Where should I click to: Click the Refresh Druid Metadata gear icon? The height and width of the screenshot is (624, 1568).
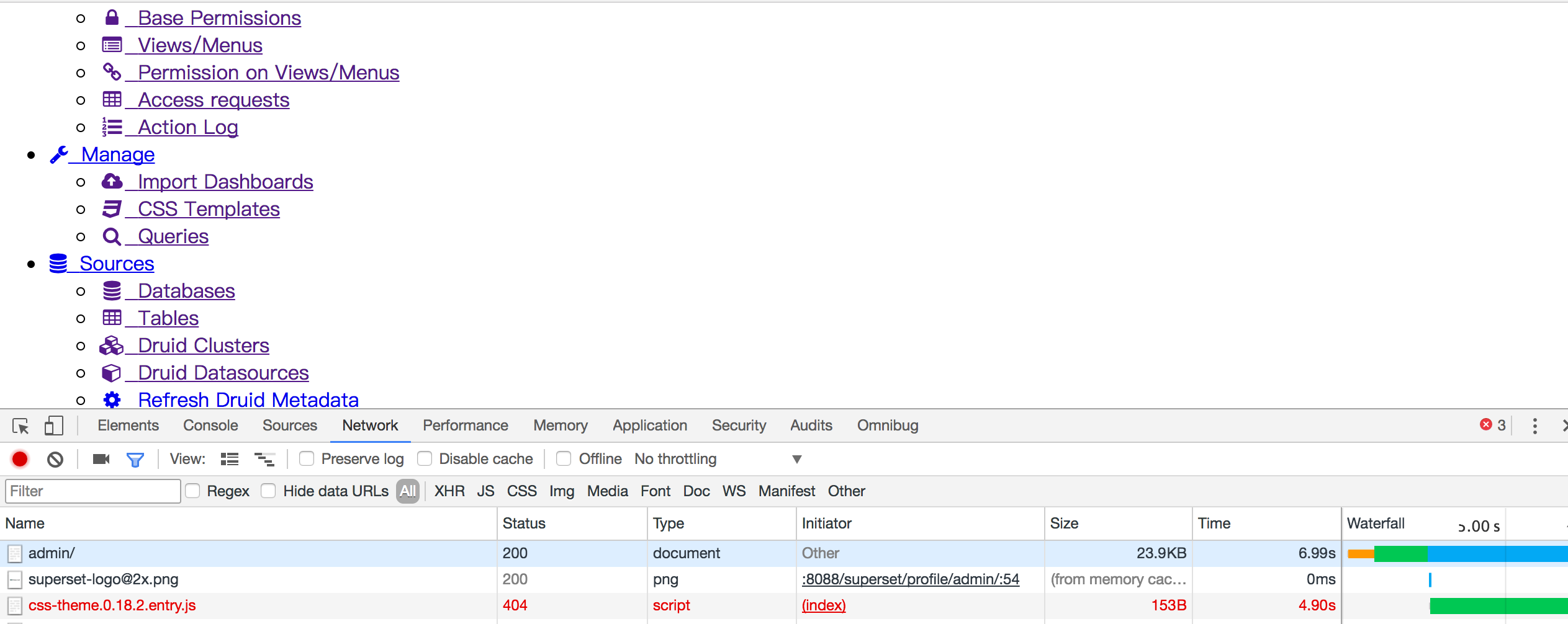112,399
